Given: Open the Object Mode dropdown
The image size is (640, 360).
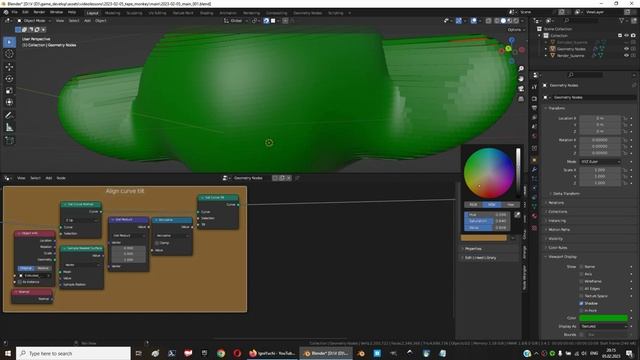Looking at the screenshot, I should 34,20.
